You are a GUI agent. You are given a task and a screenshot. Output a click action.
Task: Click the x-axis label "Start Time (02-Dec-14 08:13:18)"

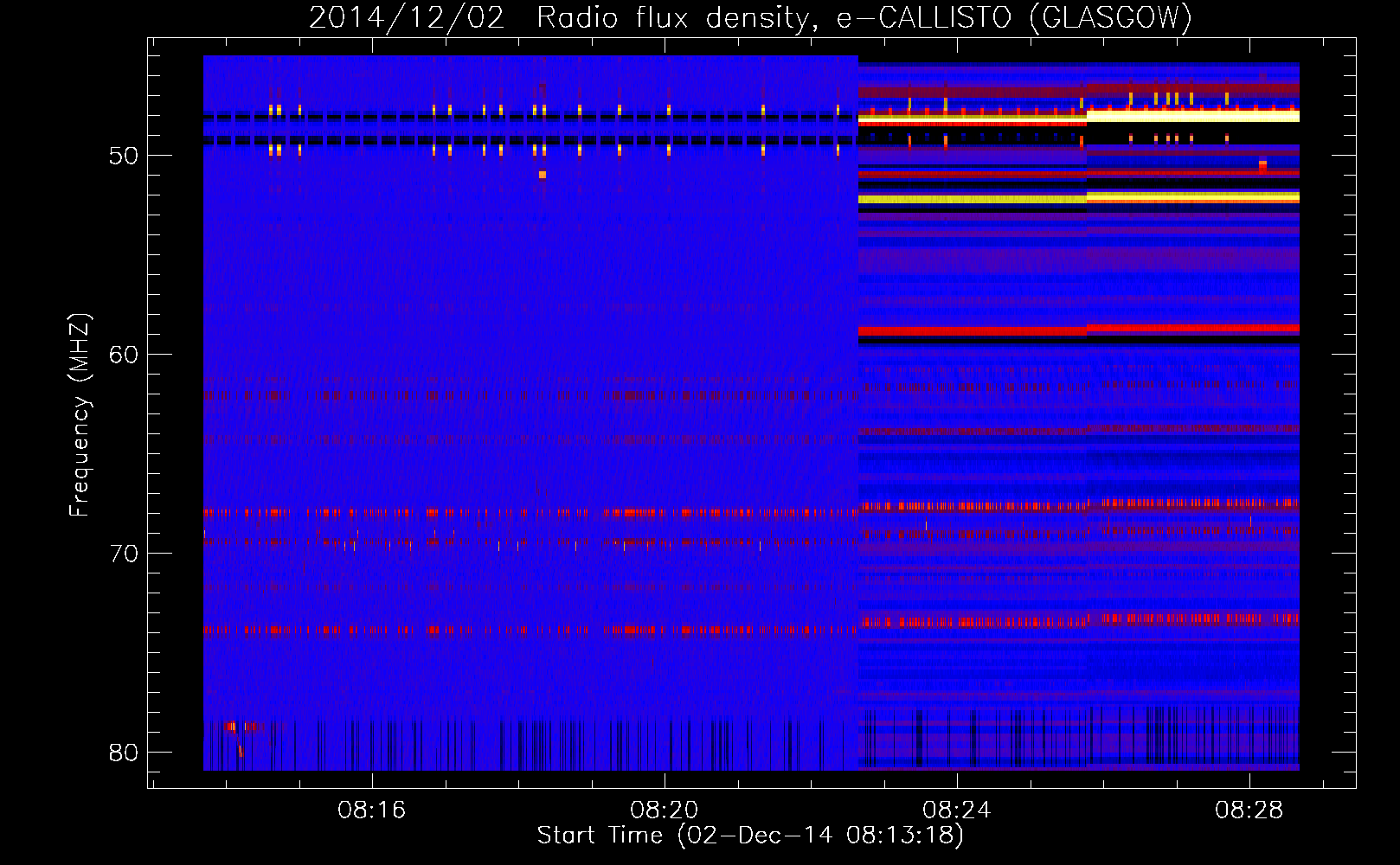(x=750, y=836)
